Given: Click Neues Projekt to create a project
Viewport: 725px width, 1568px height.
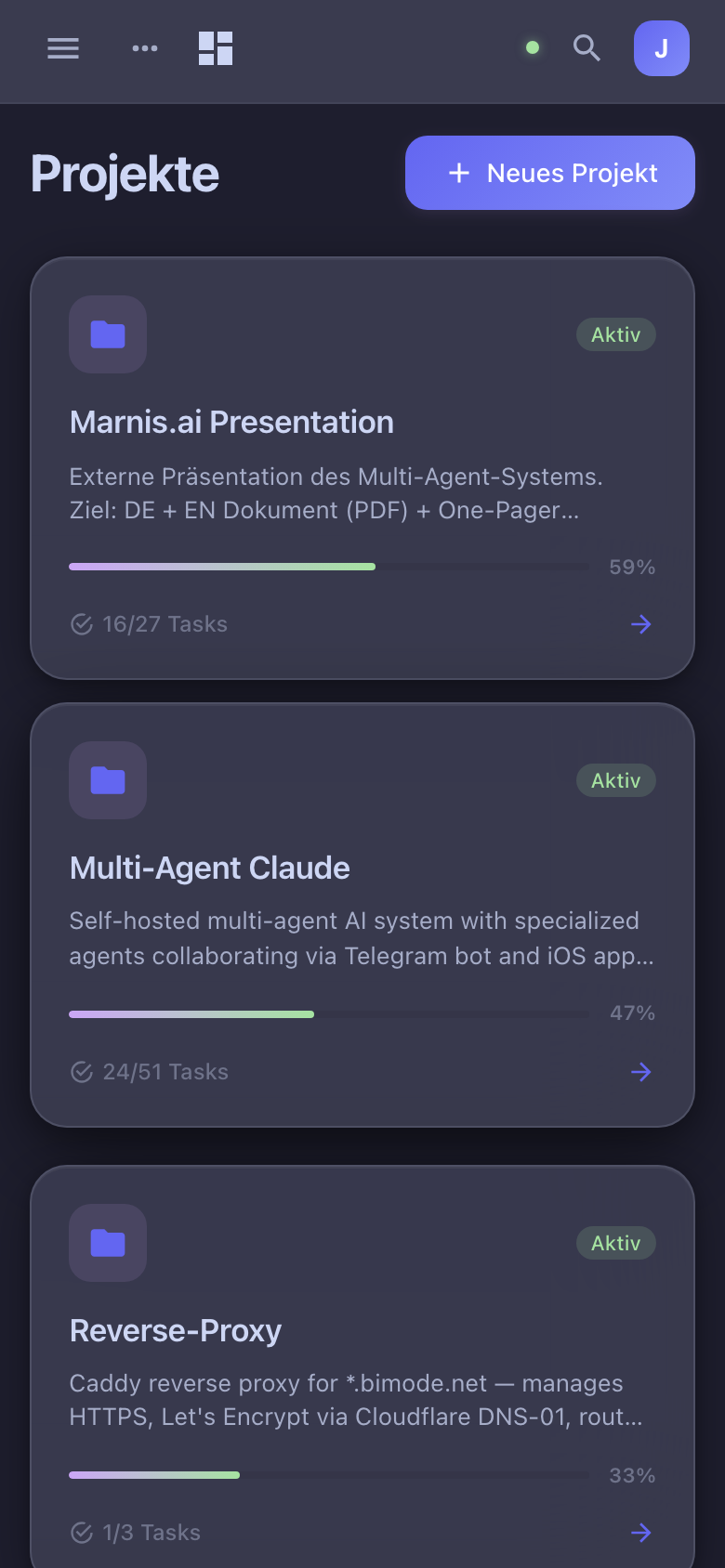Looking at the screenshot, I should coord(549,173).
